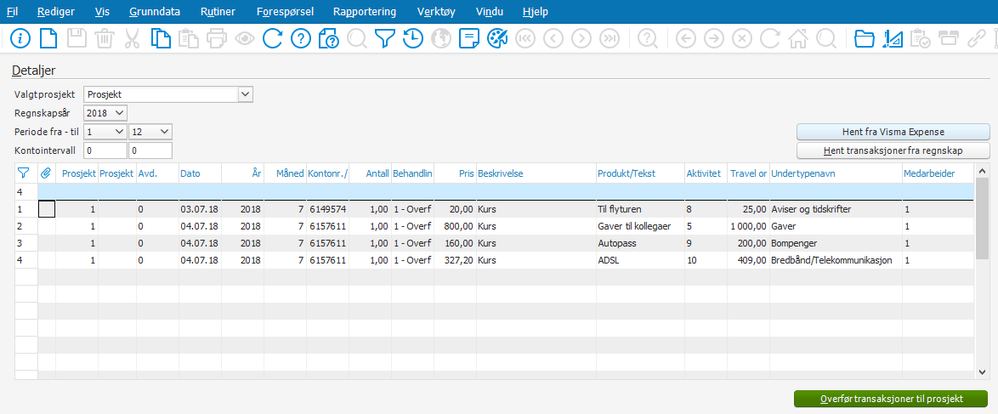The image size is (998, 414).
Task: Click Overfør transaksjoner til prosjekt button
Action: point(890,398)
